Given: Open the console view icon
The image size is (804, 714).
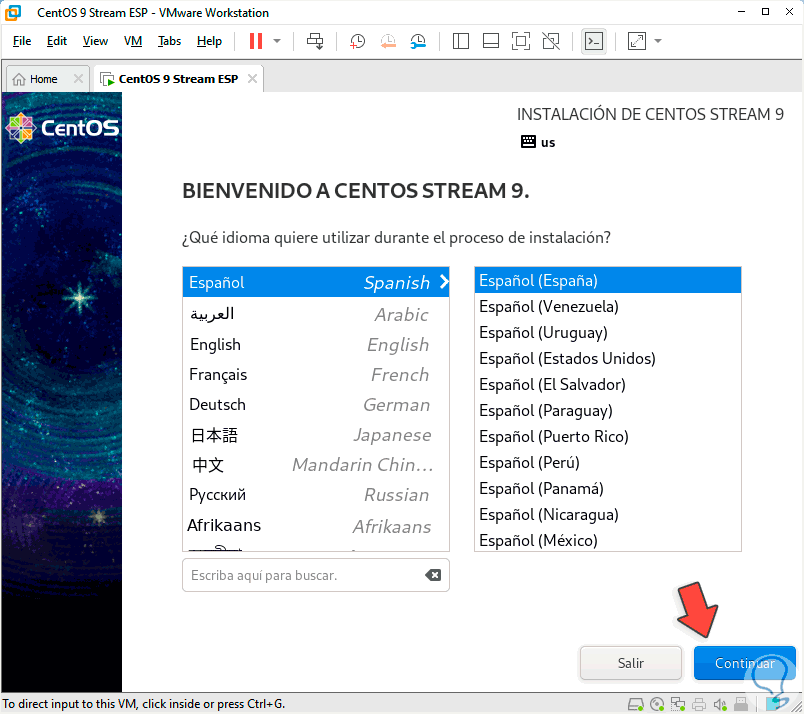Looking at the screenshot, I should tap(594, 41).
